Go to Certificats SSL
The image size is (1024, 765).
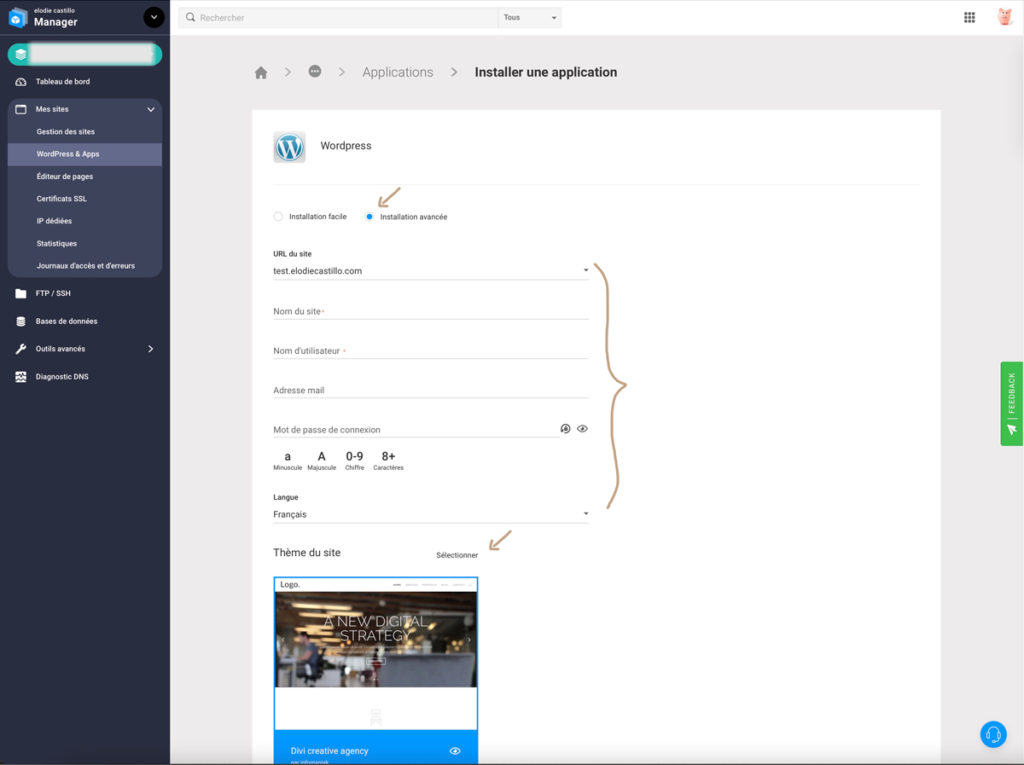click(61, 199)
